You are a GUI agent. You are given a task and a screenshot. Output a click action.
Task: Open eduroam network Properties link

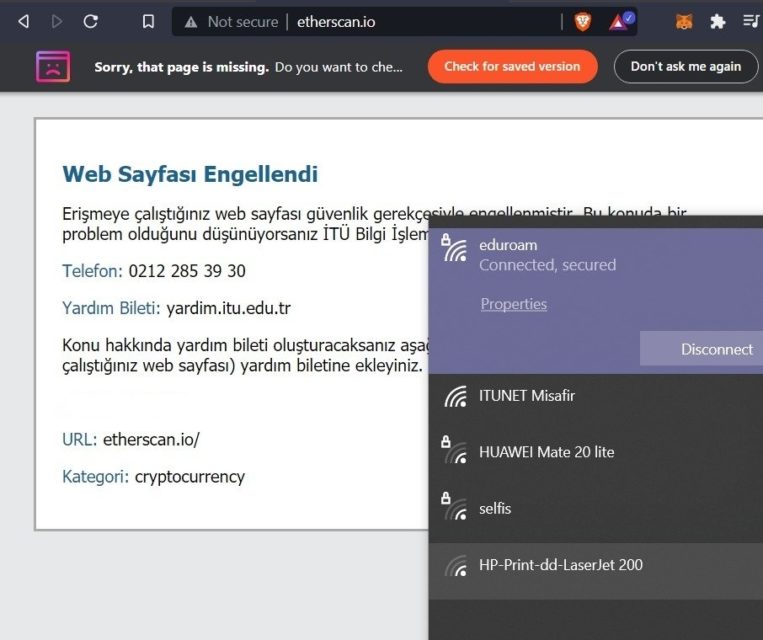click(x=513, y=304)
